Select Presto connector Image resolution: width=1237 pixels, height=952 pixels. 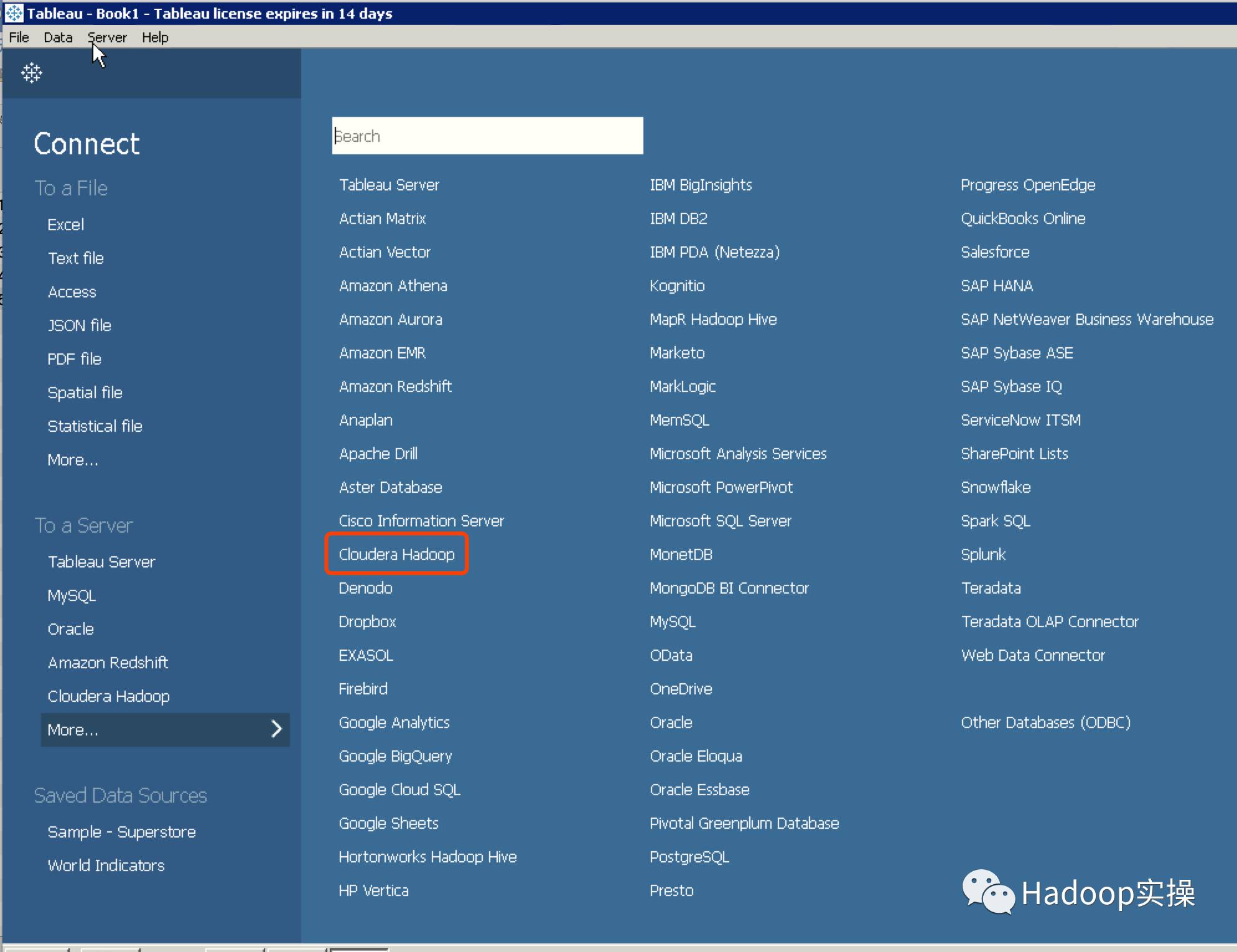[x=671, y=890]
